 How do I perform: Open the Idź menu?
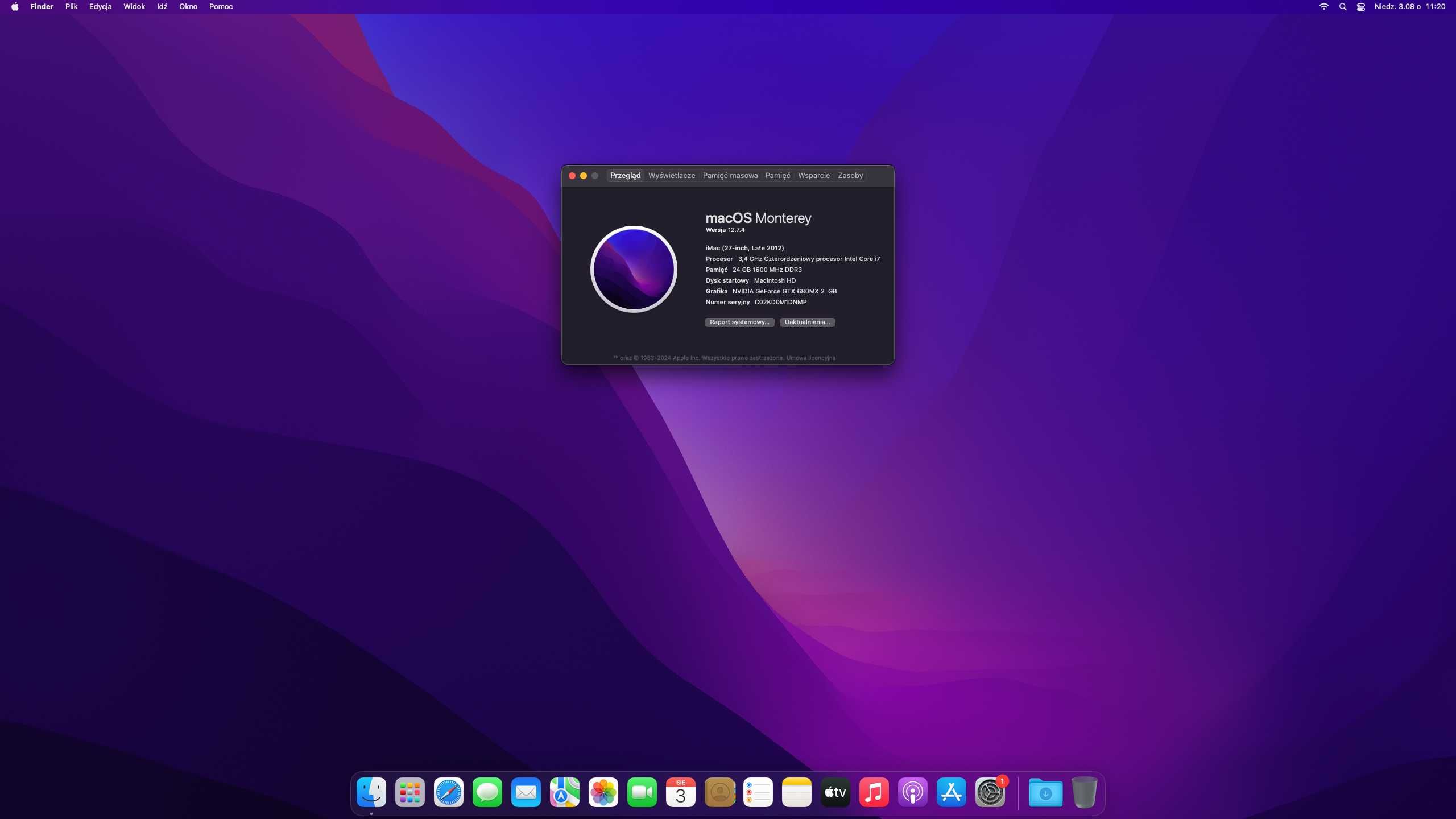162,7
